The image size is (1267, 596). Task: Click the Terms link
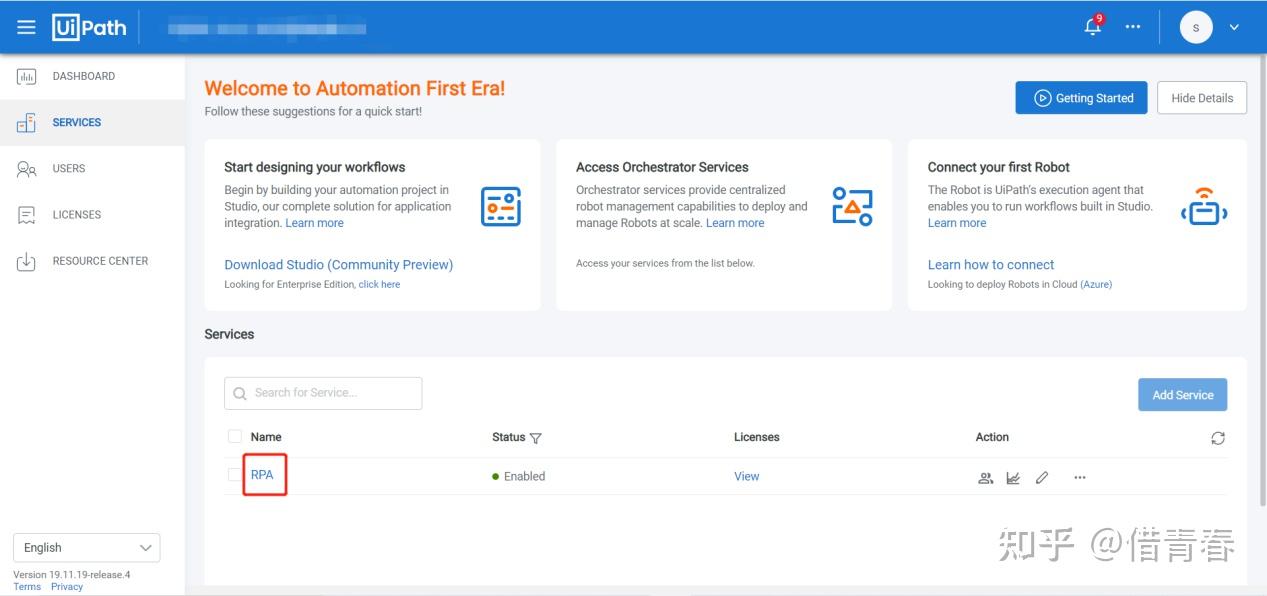[x=27, y=587]
